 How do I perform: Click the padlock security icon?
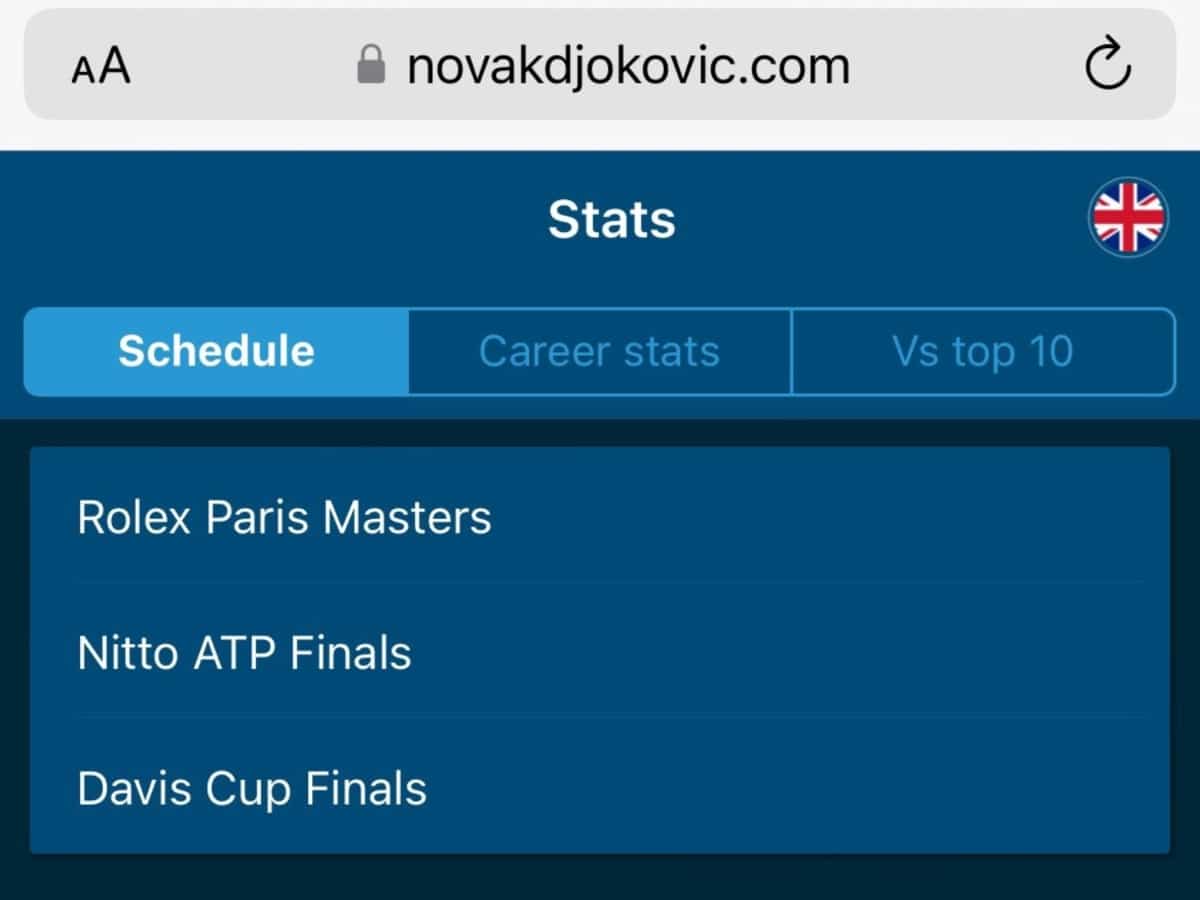click(x=371, y=67)
